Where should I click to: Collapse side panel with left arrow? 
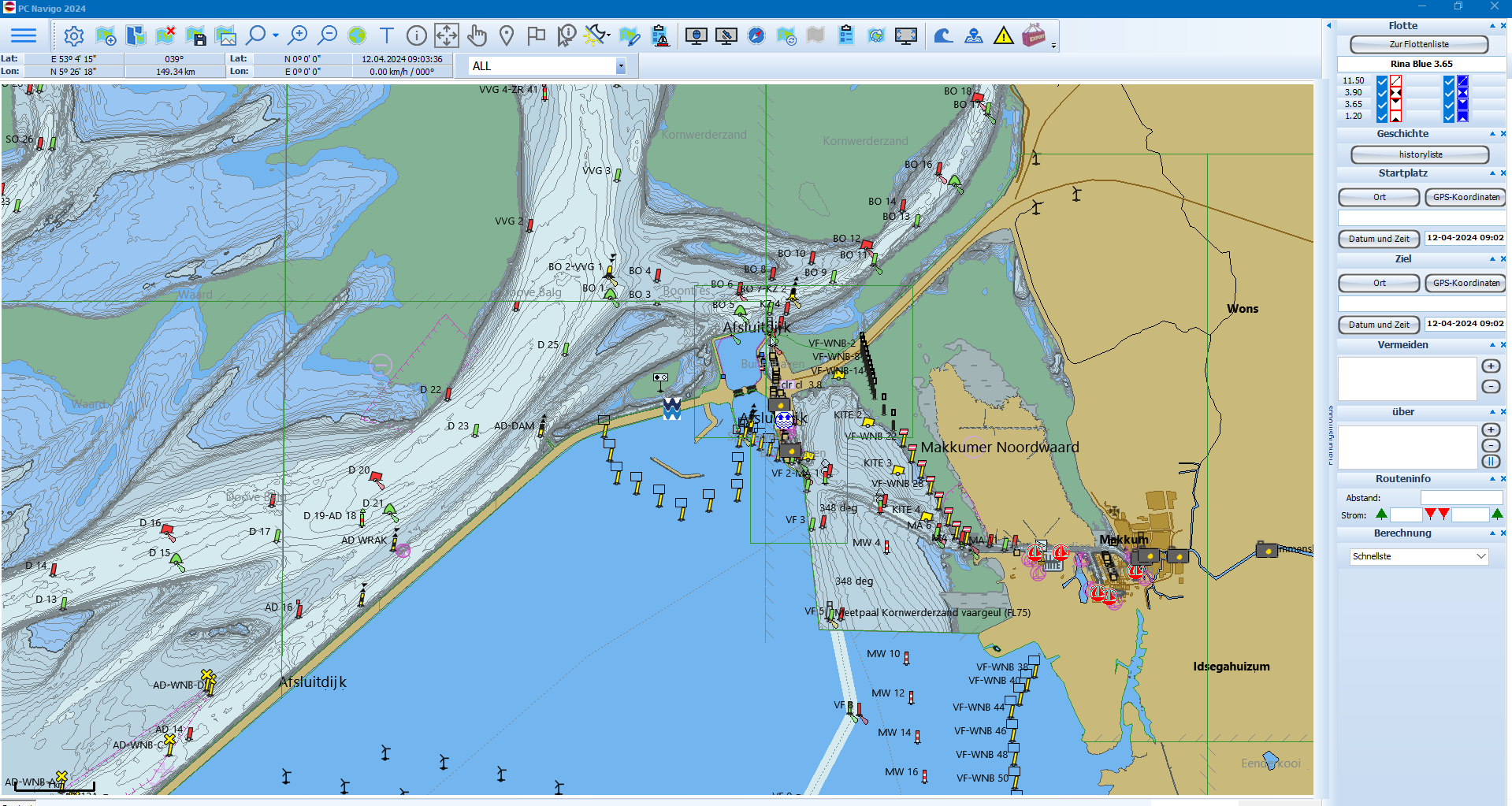pyautogui.click(x=1328, y=26)
